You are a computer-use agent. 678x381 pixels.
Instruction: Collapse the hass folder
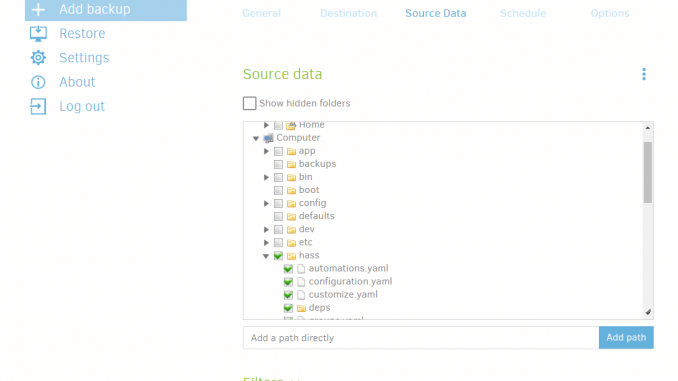coord(266,256)
